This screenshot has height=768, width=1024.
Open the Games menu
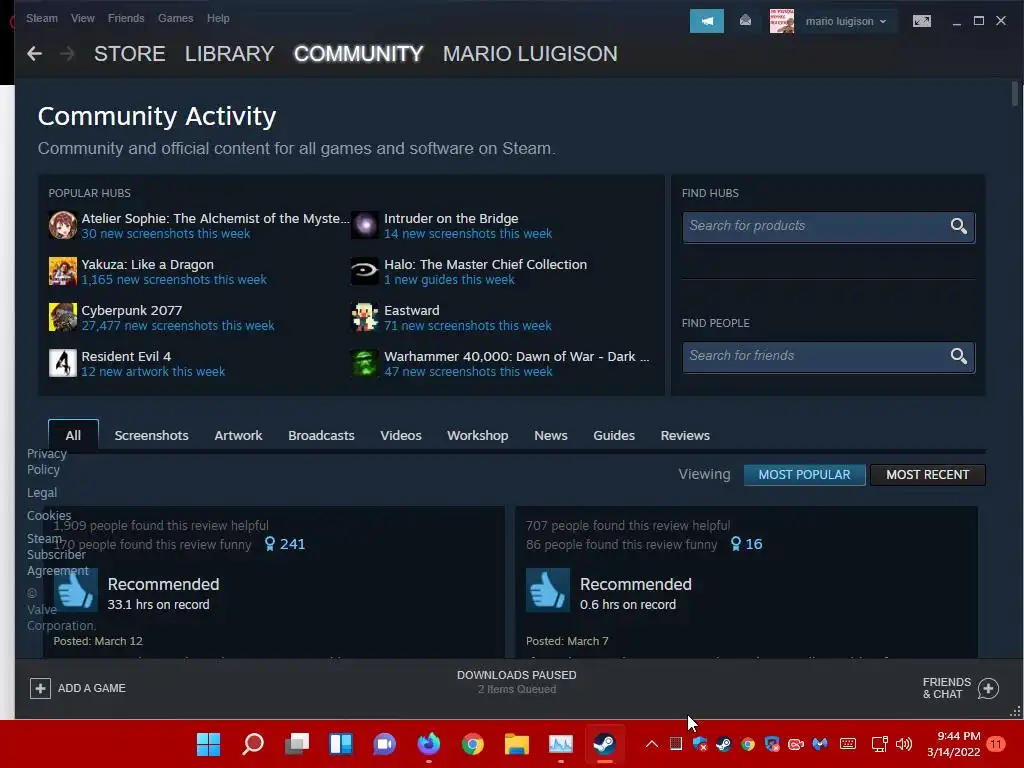coord(176,18)
